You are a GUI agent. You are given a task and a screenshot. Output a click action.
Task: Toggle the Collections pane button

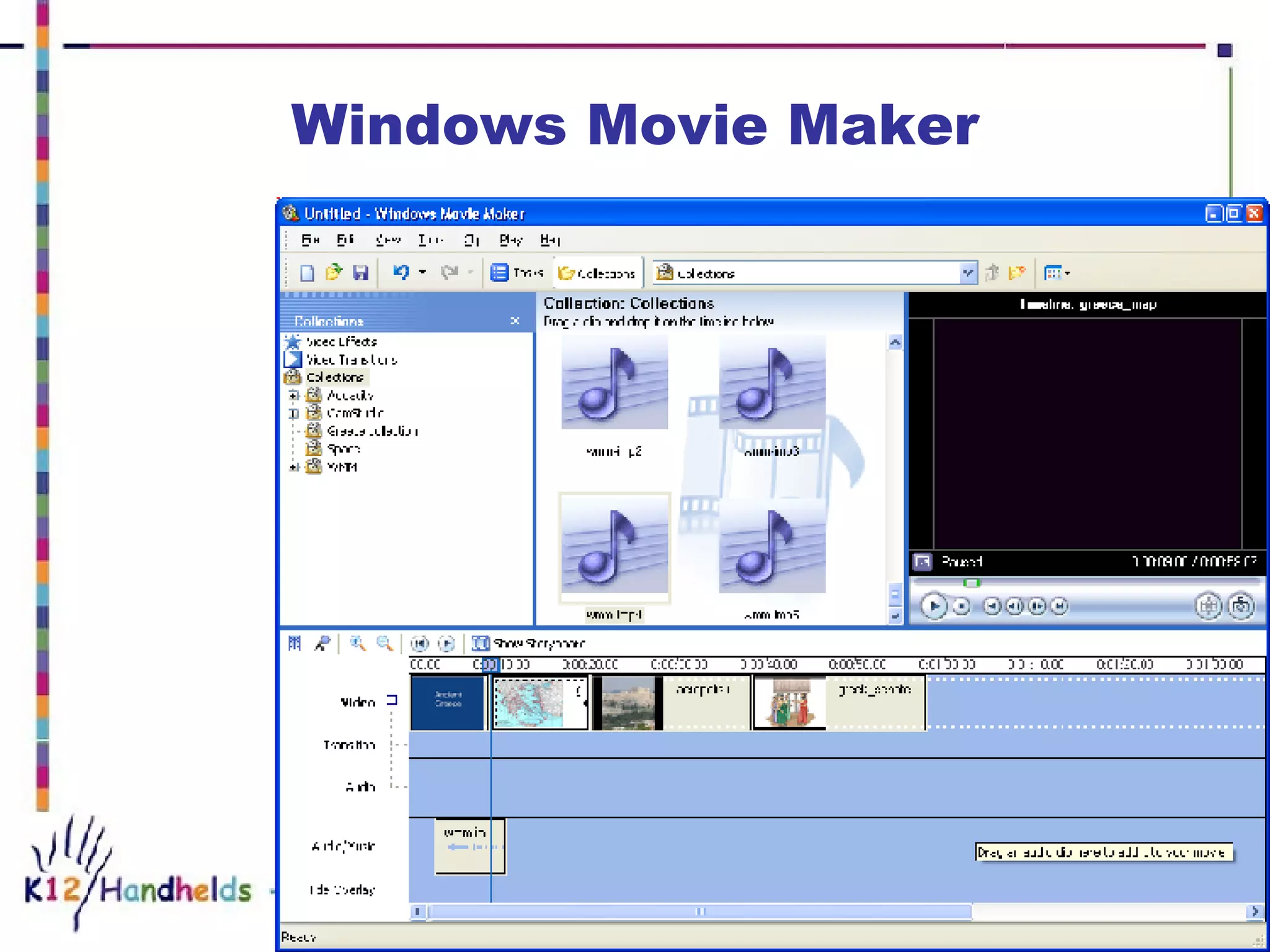[597, 273]
